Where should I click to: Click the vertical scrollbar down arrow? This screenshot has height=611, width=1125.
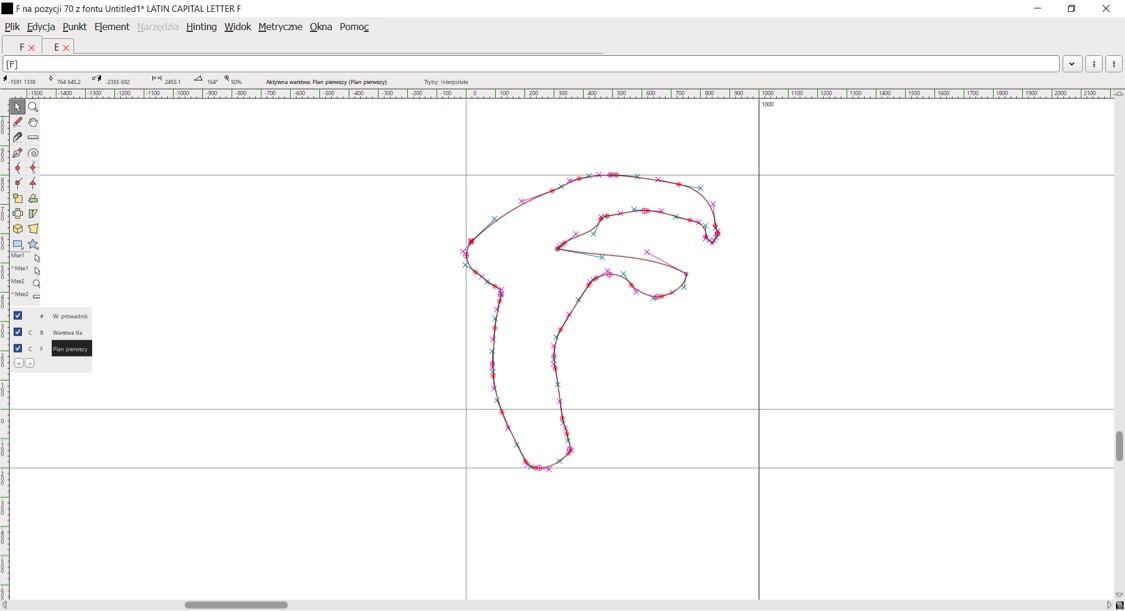[x=1119, y=595]
